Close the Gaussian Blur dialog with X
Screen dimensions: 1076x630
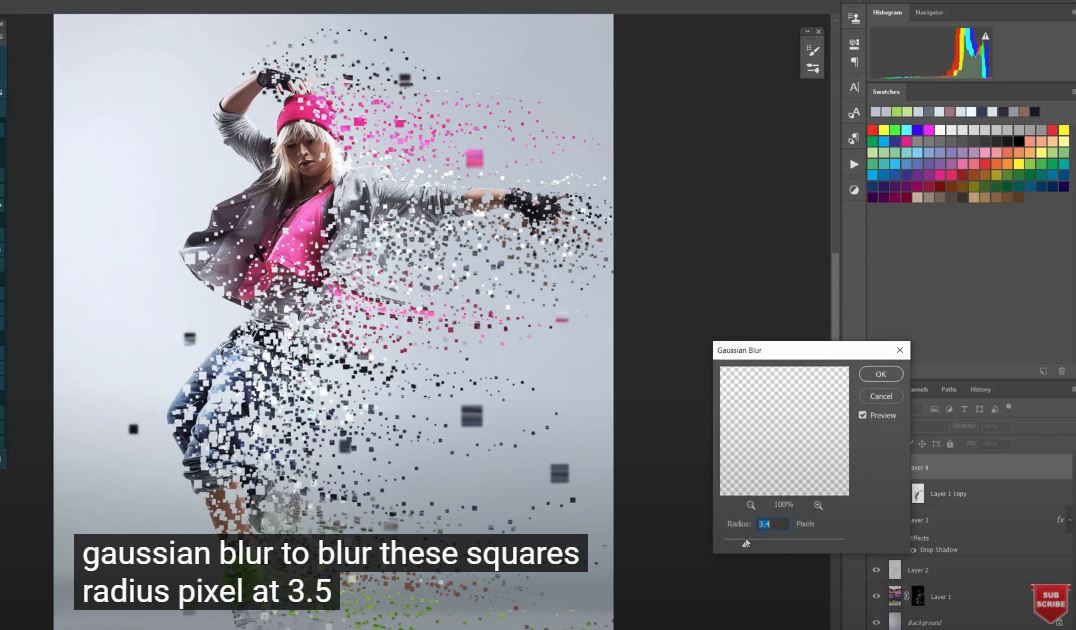coord(900,350)
